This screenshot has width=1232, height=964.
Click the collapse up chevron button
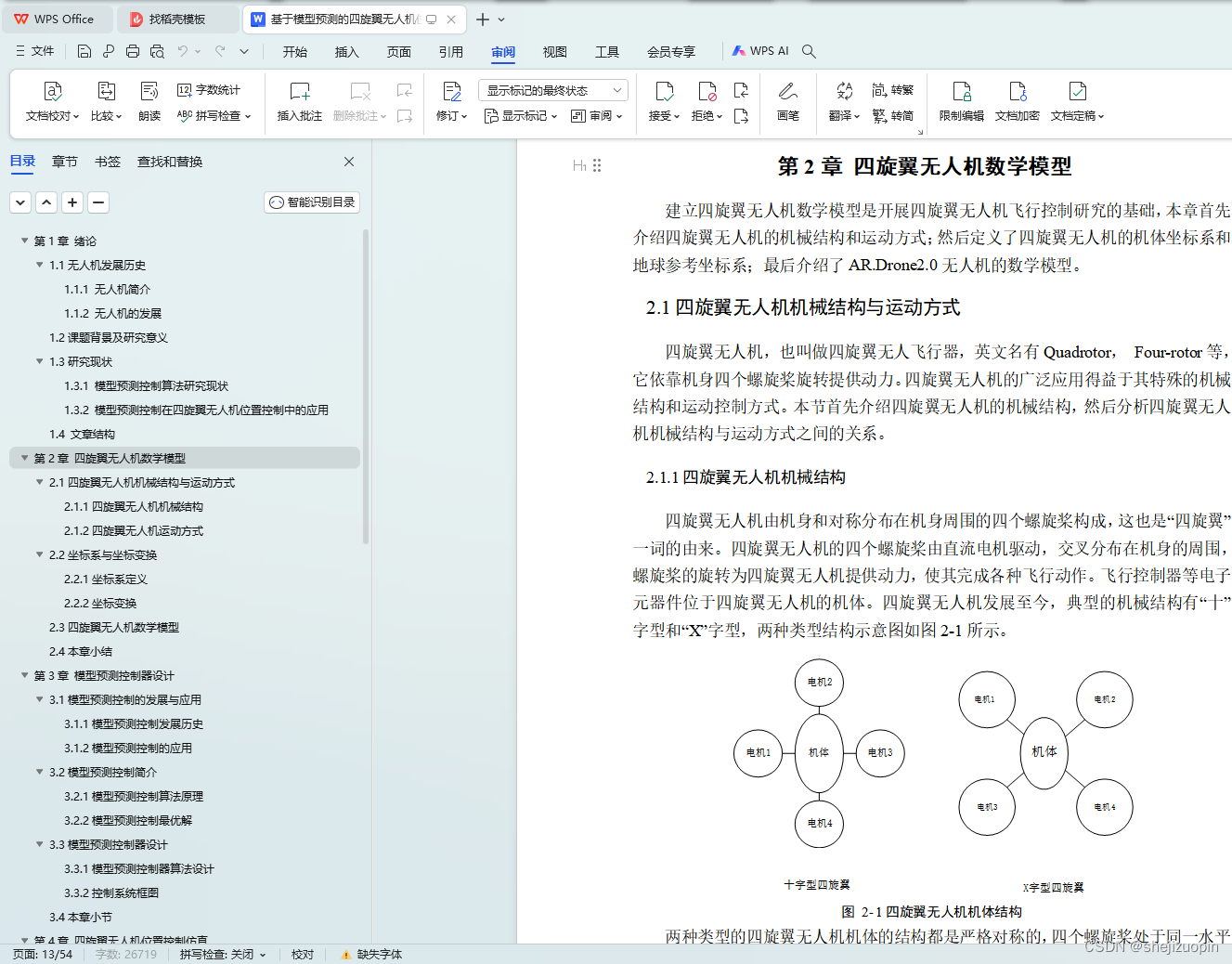pyautogui.click(x=46, y=202)
